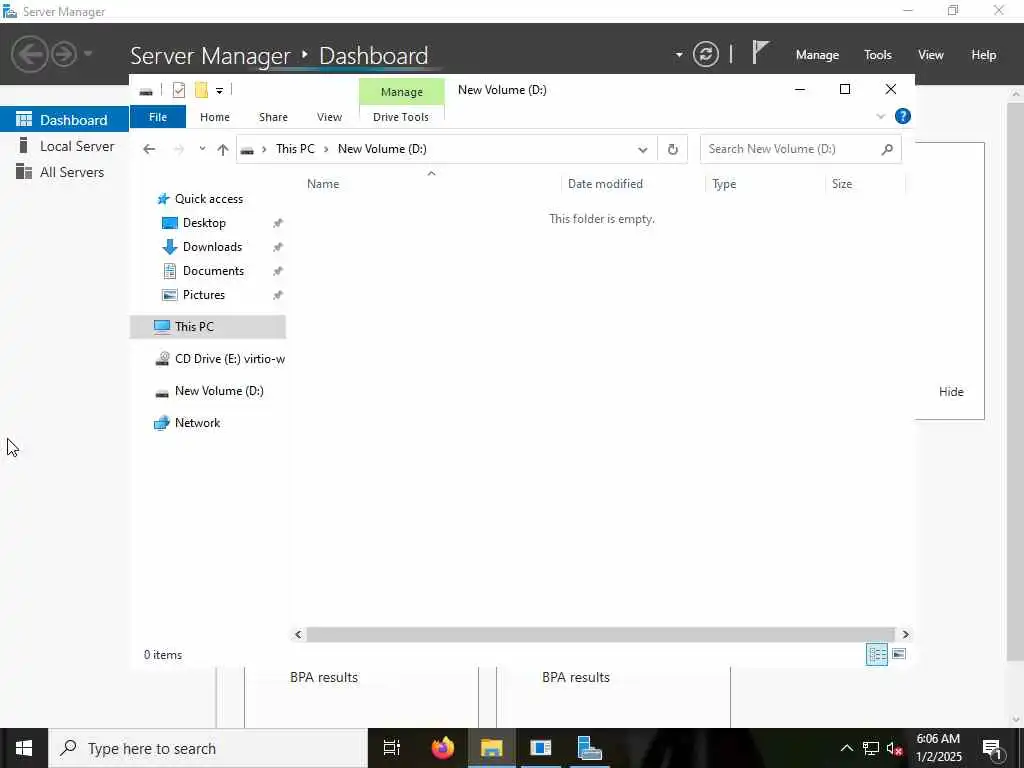The image size is (1024, 768).
Task: Open recent locations dropdown in Explorer
Action: coord(202,149)
